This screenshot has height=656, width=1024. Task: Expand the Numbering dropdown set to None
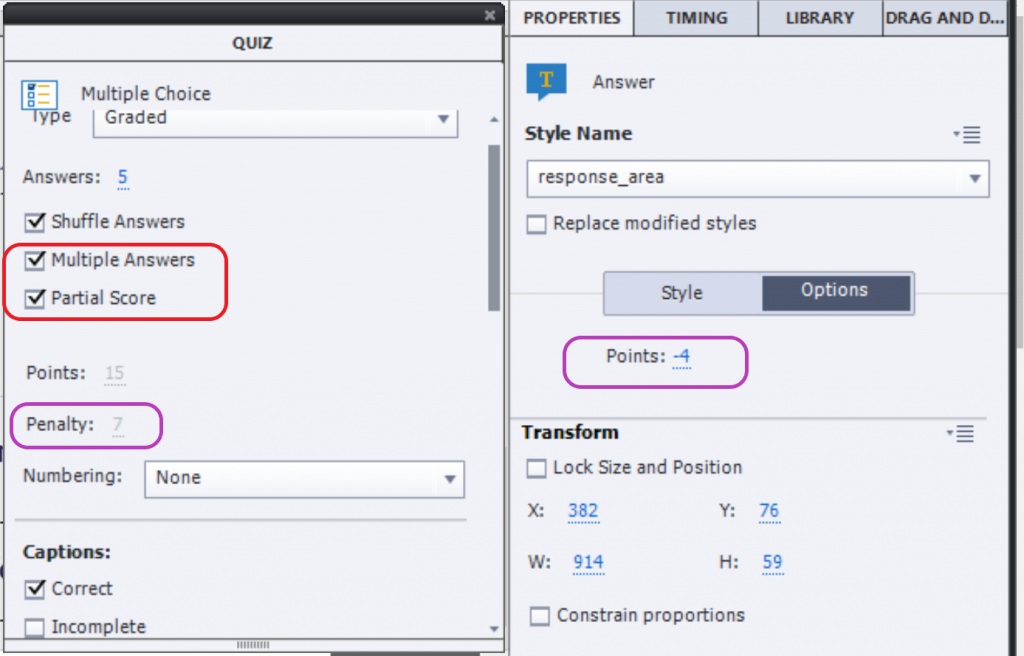coord(304,478)
